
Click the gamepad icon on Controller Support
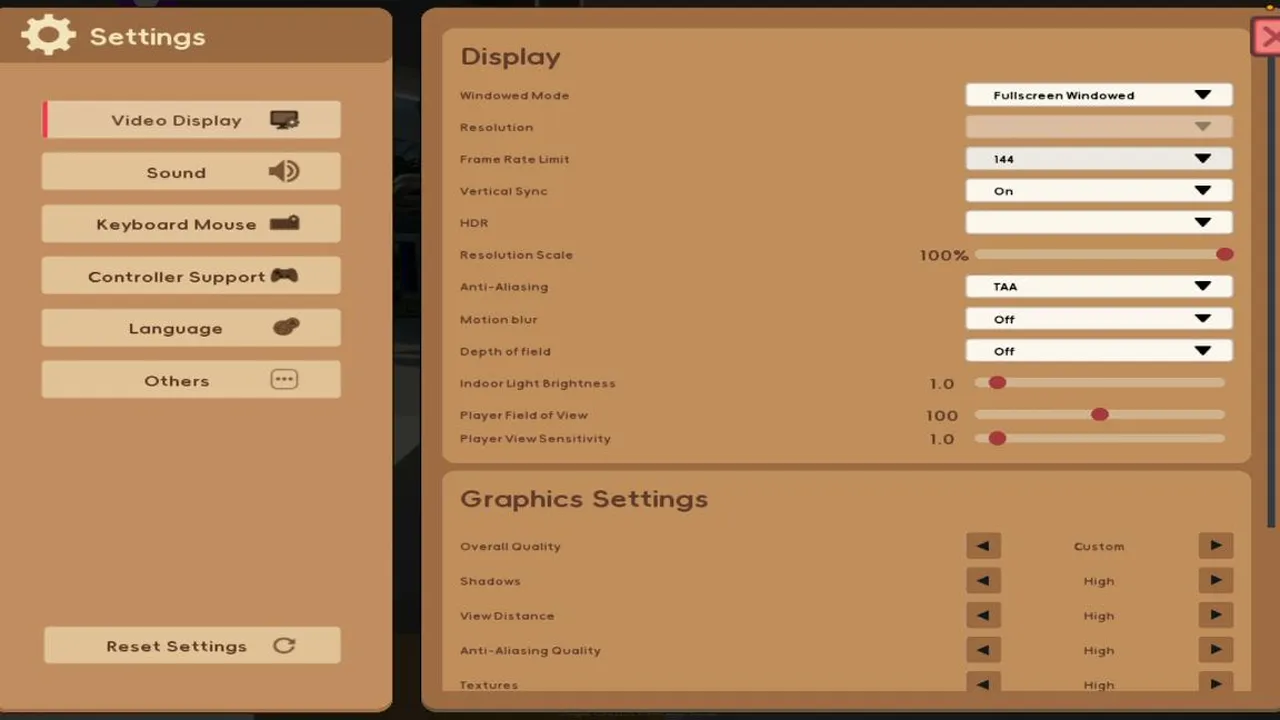click(284, 276)
